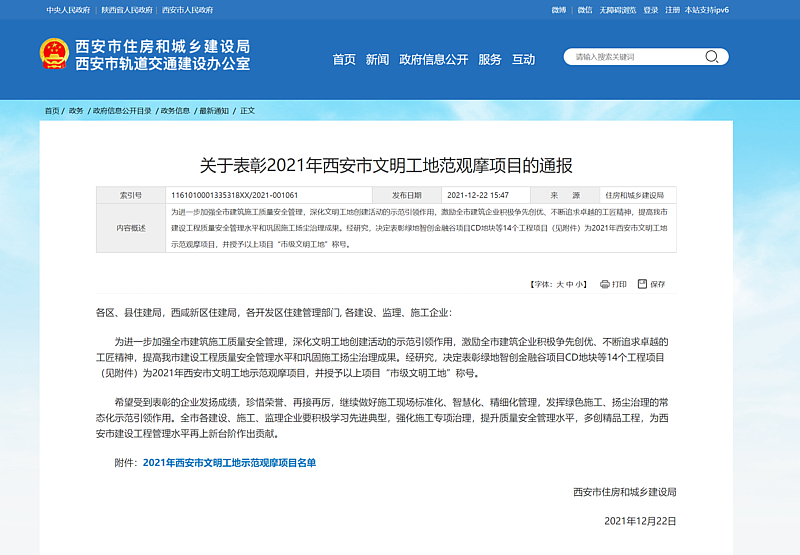
Task: Select the 服务 navigation item
Action: pos(490,59)
